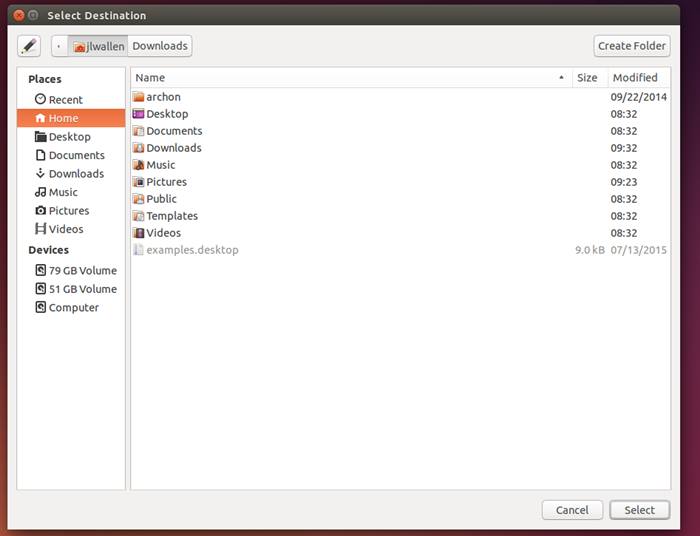Click the Desktop folder icon in file list
The height and width of the screenshot is (536, 700).
pyautogui.click(x=138, y=114)
